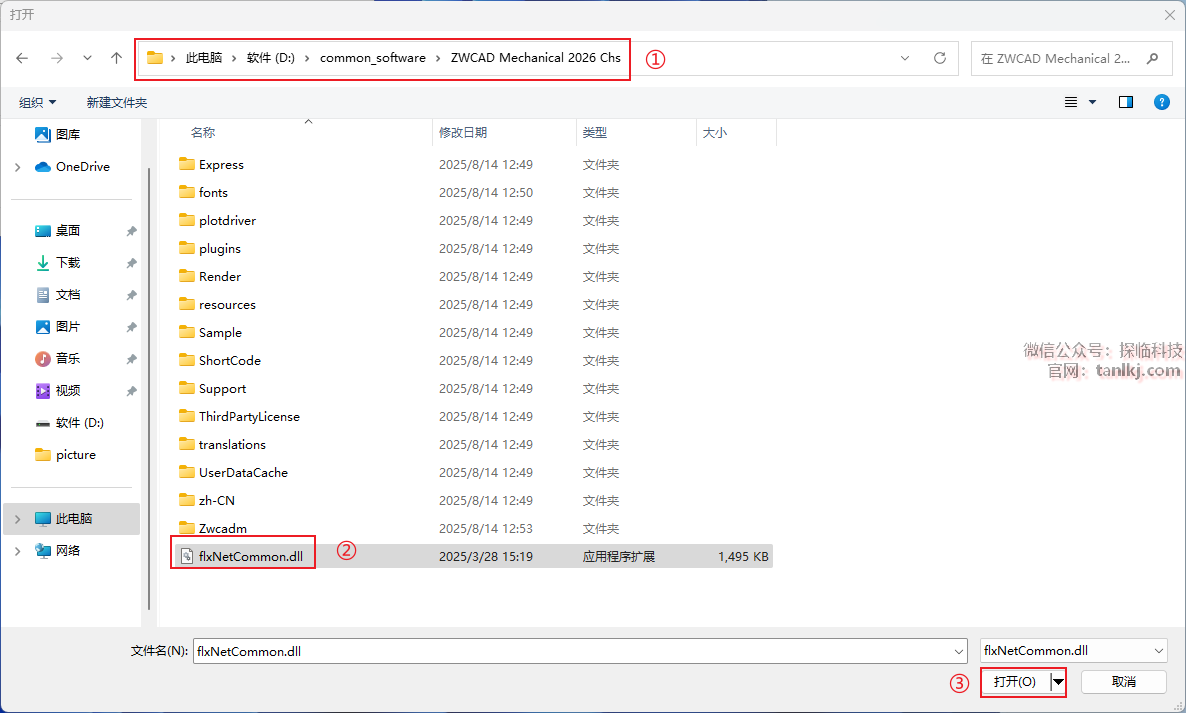Screen dimensions: 1186x713
Task: Sort by 名称 column header
Action: [x=203, y=132]
